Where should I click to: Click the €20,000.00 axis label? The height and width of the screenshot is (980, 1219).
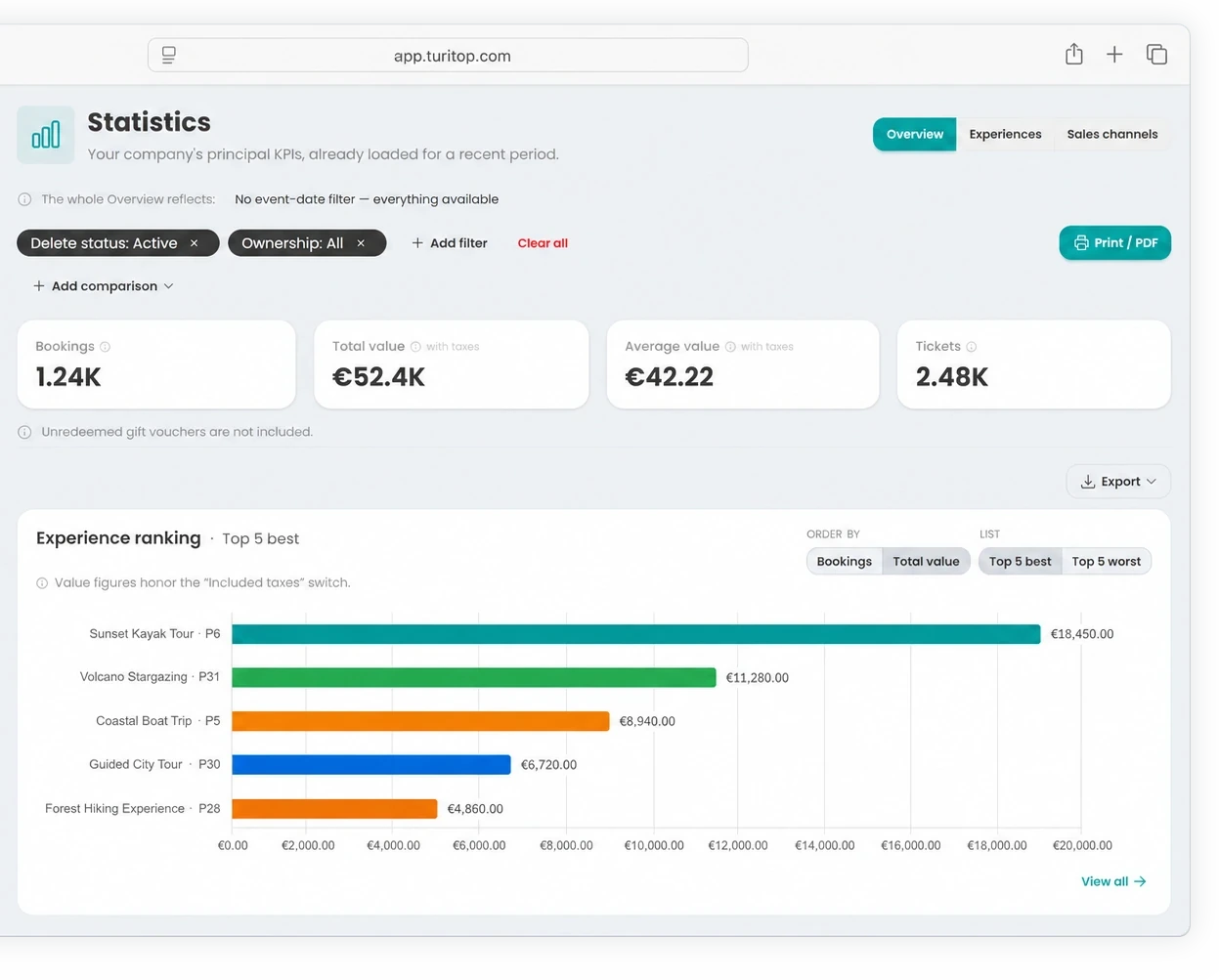[x=1082, y=846]
